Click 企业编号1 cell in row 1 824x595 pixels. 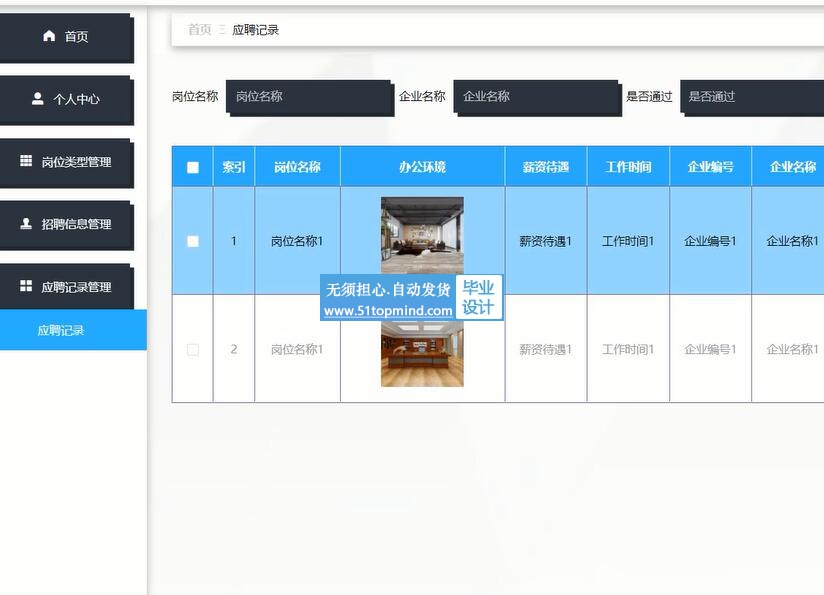tap(710, 241)
